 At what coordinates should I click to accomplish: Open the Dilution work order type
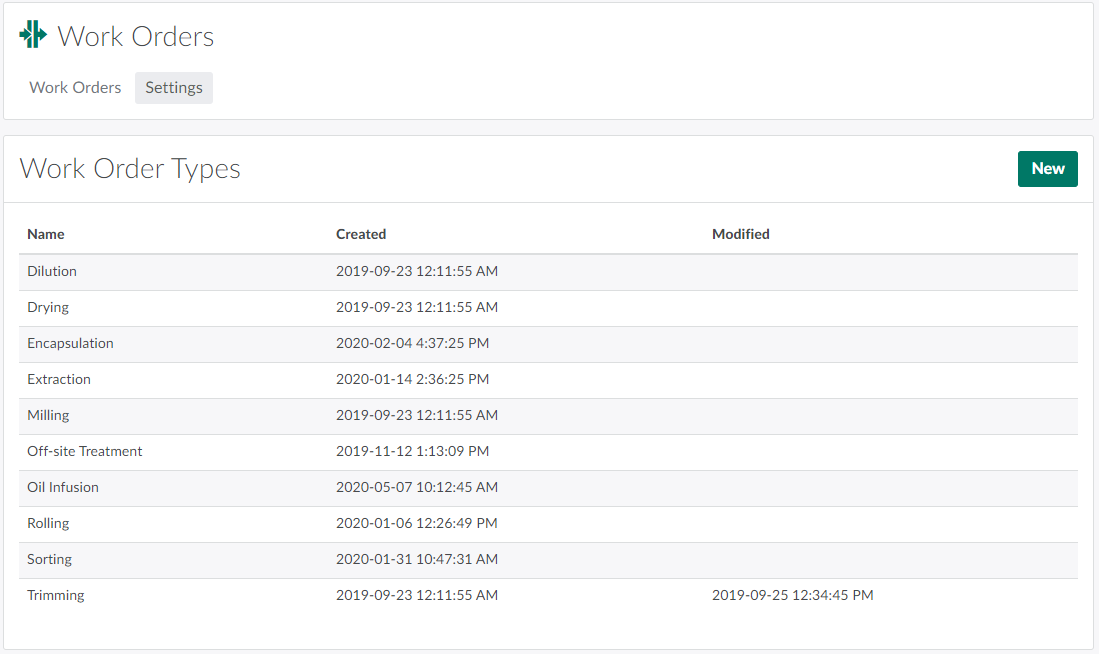click(52, 271)
